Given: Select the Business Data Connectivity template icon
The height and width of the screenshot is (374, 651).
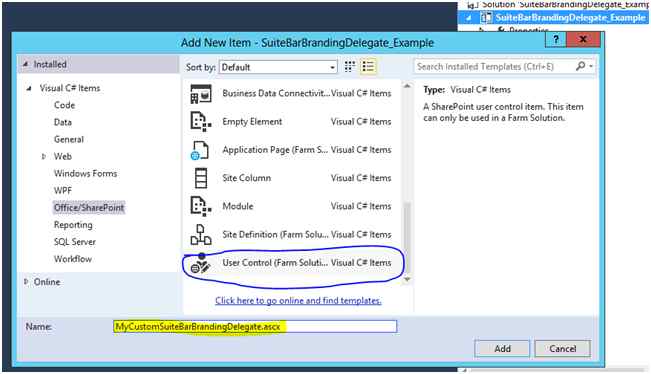Looking at the screenshot, I should tap(201, 94).
